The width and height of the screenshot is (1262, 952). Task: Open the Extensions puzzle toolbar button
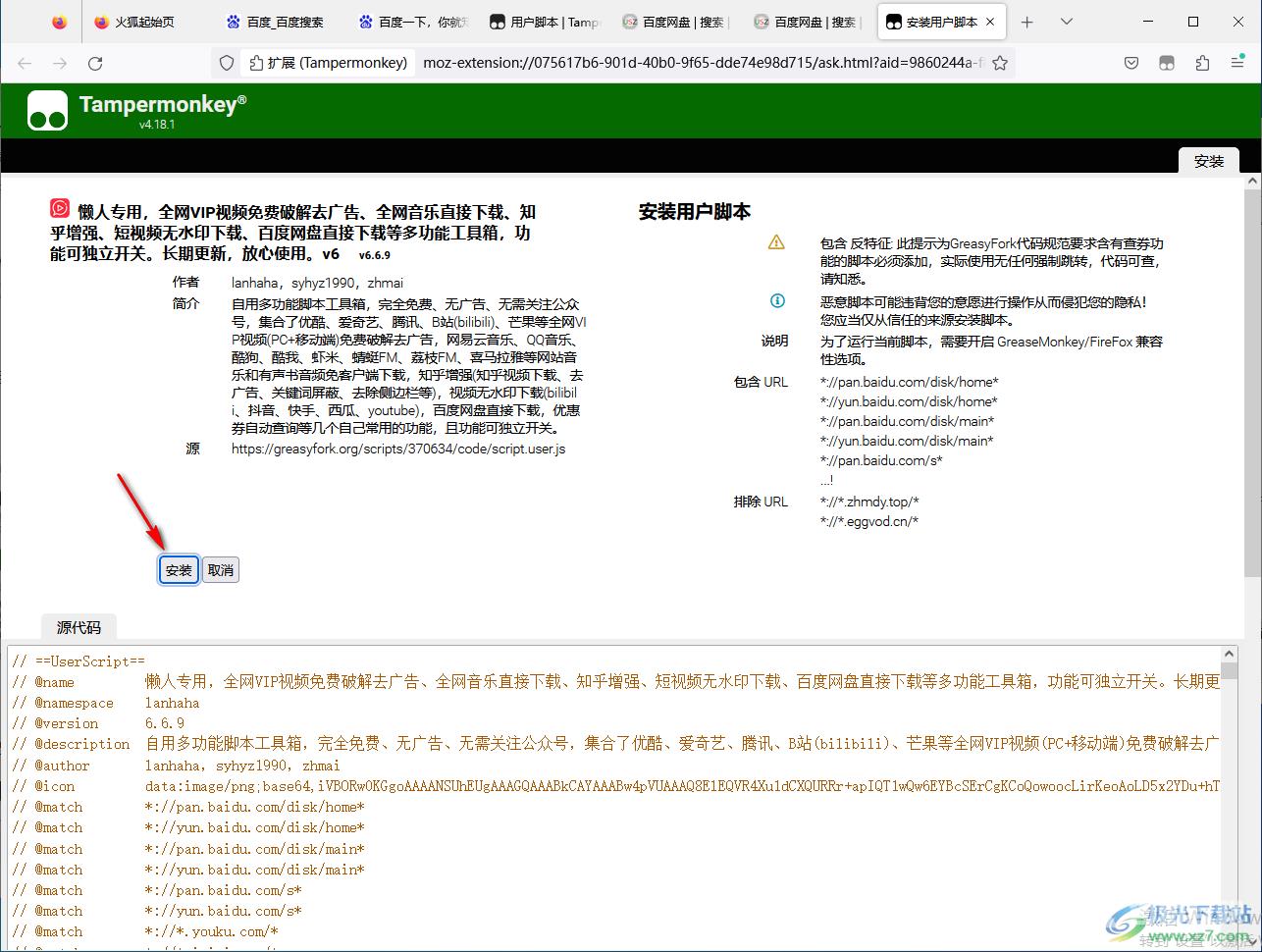(x=1202, y=63)
